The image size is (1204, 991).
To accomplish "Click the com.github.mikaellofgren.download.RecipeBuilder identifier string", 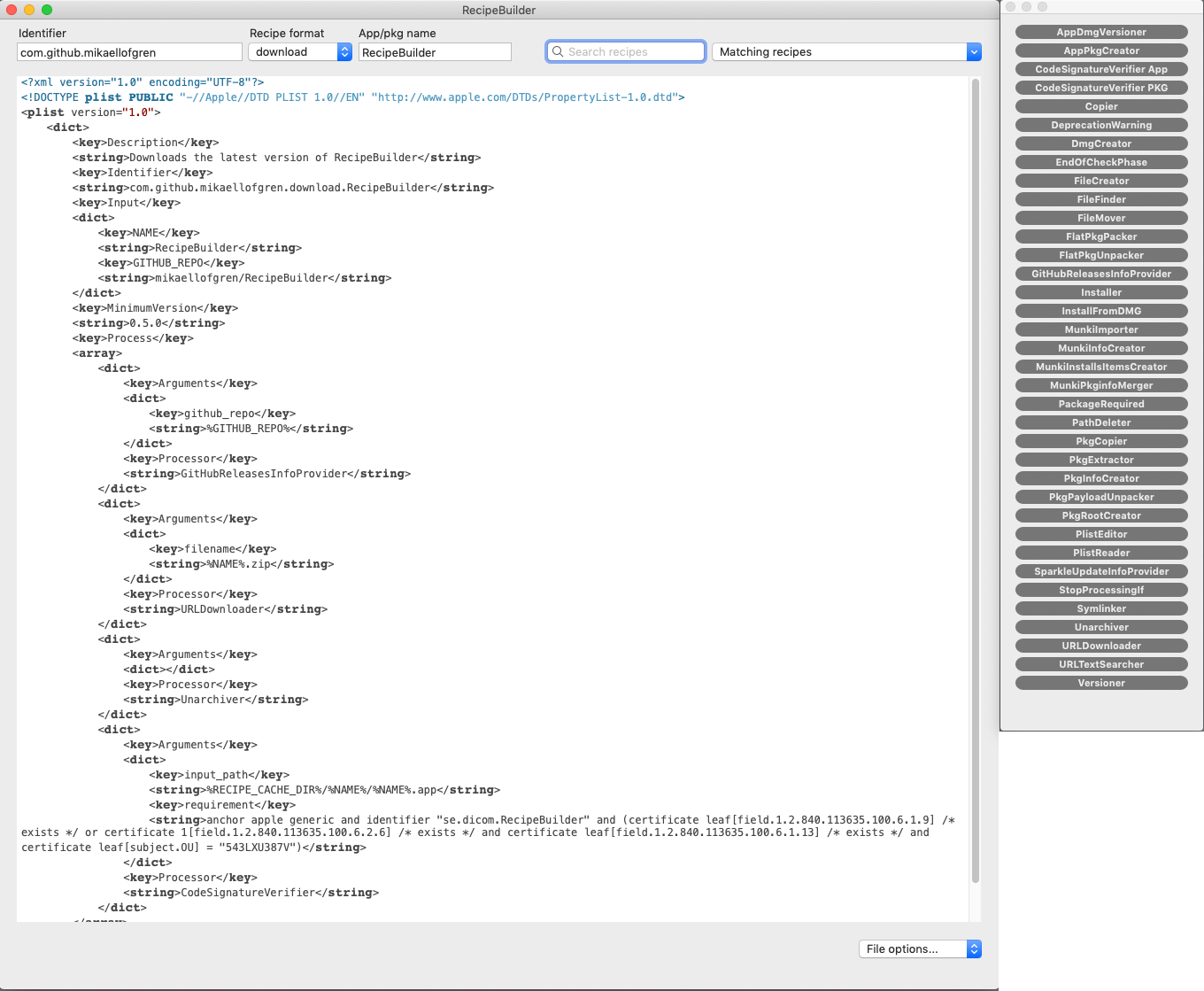I will click(x=283, y=188).
